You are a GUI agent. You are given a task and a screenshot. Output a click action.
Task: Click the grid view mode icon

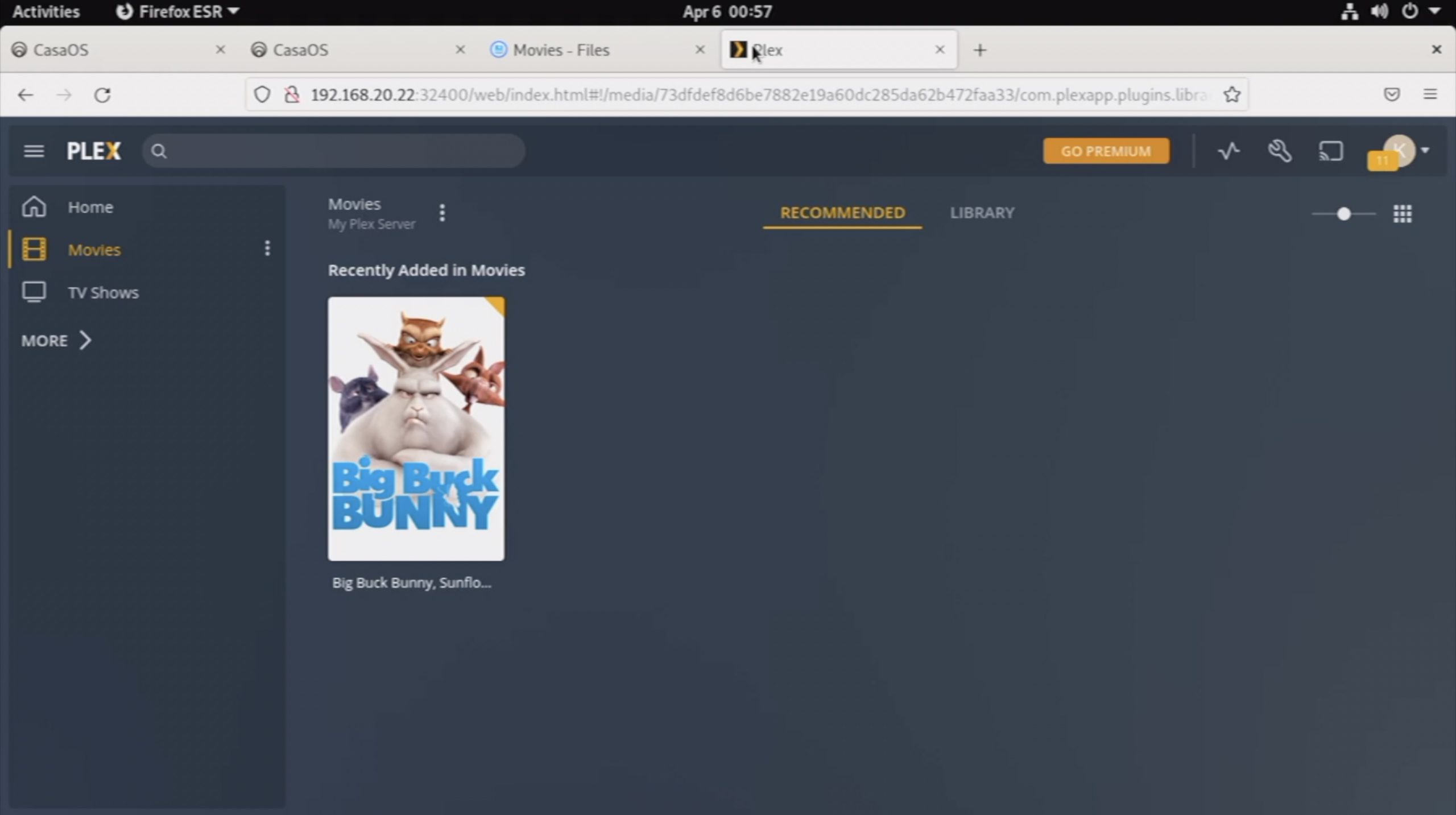tap(1402, 214)
